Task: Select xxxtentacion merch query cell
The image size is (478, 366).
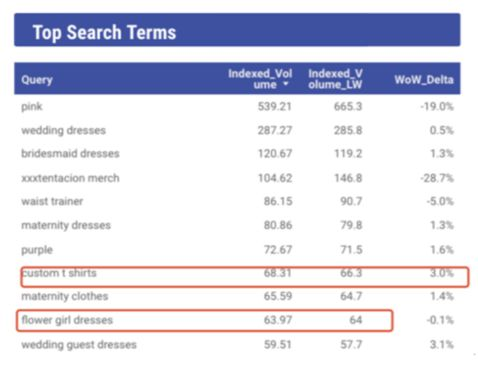Action: (70, 178)
